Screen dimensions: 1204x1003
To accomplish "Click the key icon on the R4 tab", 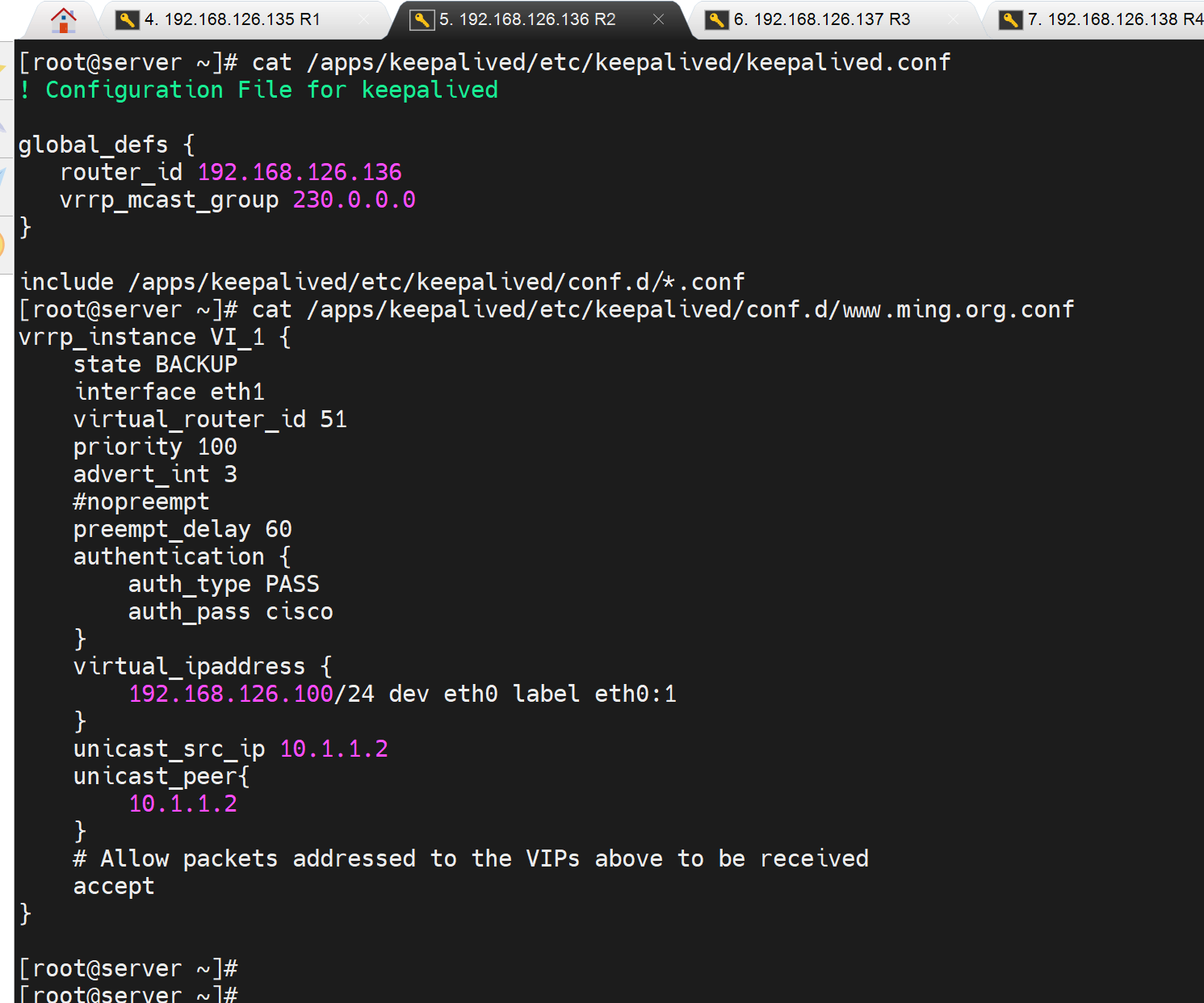I will coord(1010,19).
